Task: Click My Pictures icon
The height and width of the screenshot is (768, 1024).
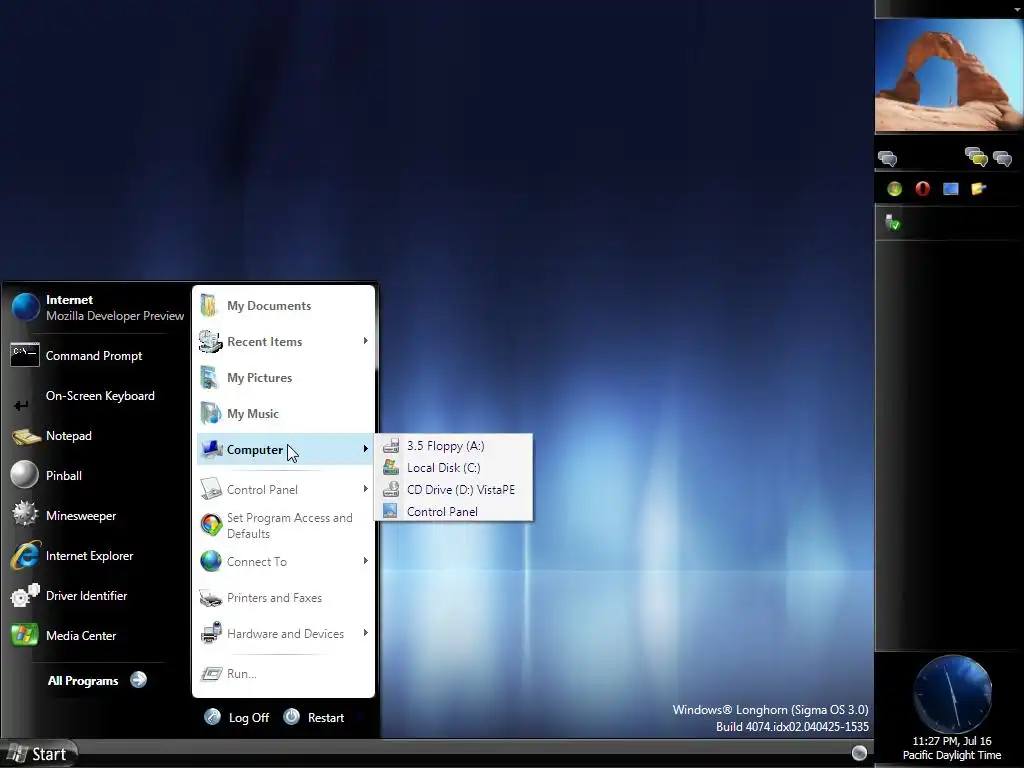Action: (x=209, y=377)
